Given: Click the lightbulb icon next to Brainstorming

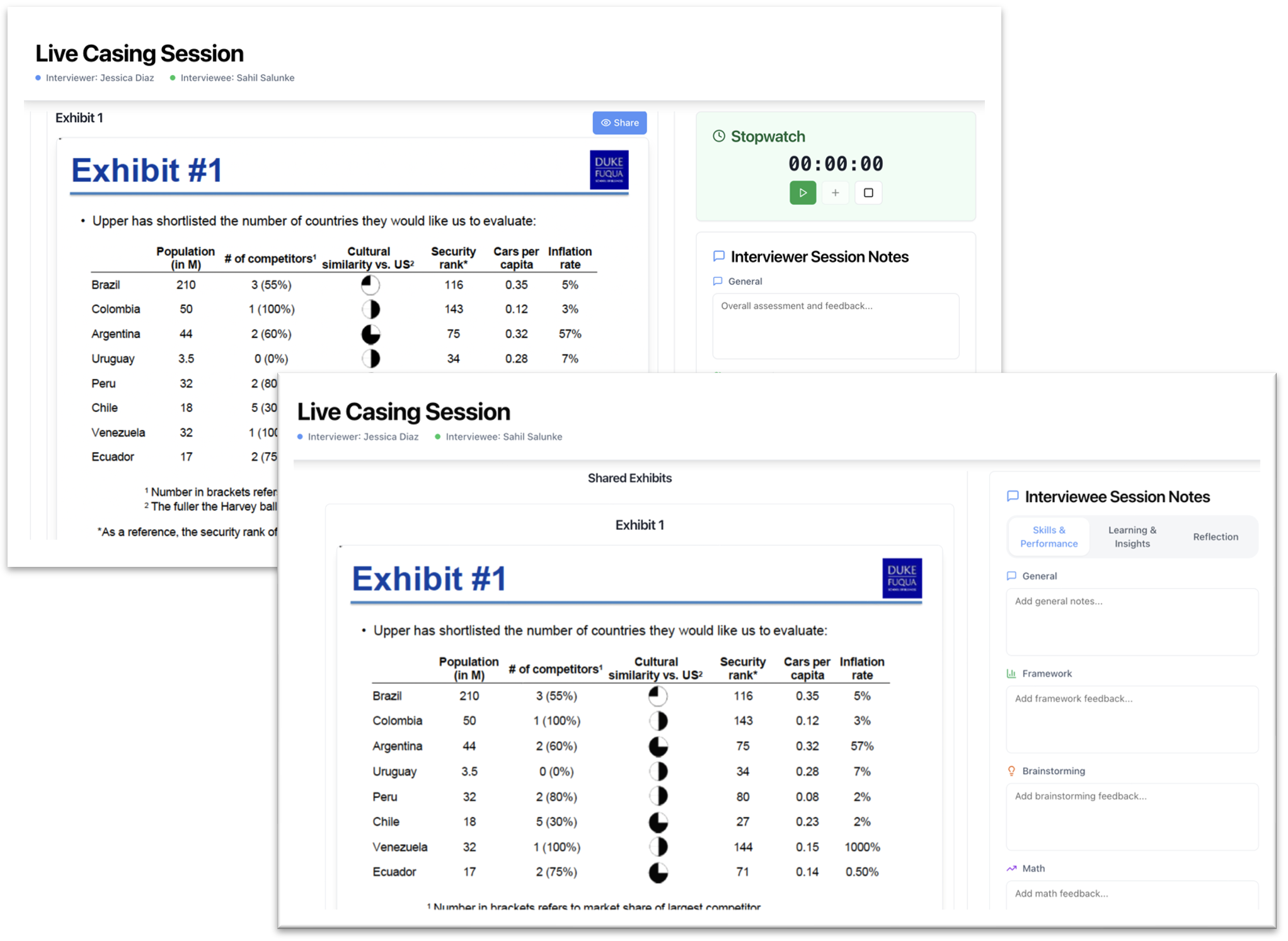Looking at the screenshot, I should coord(1012,770).
